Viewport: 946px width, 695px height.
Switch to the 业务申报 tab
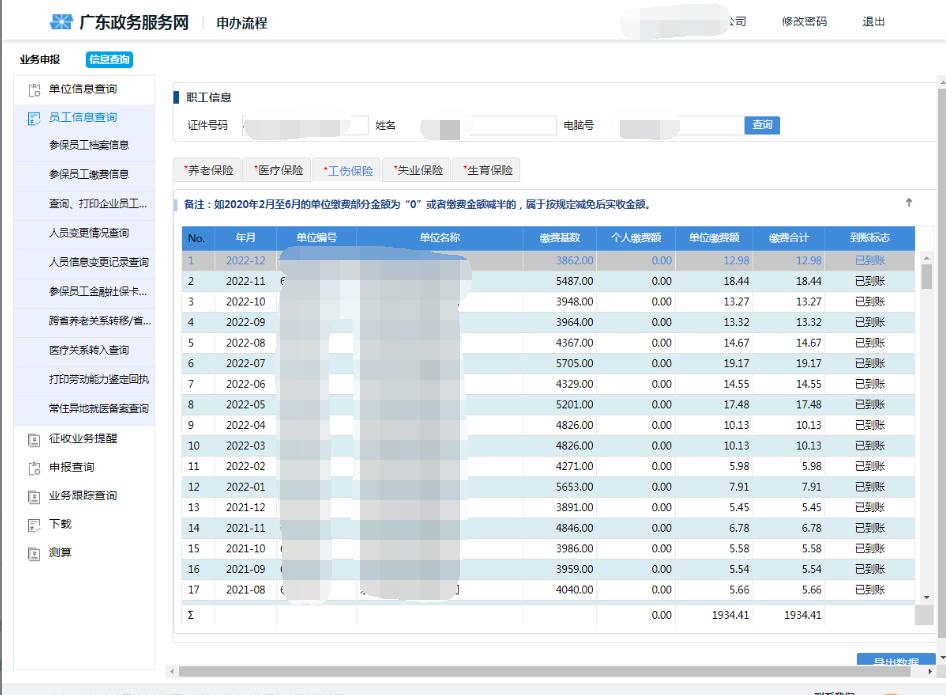[40, 59]
